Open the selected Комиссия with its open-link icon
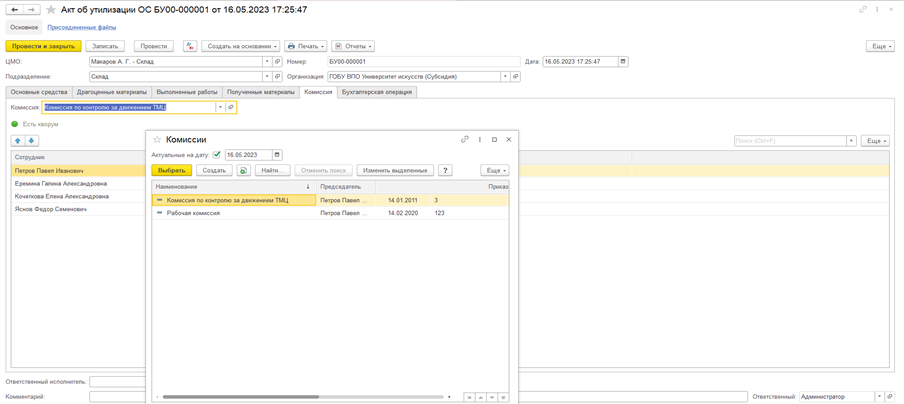904x404 pixels. pyautogui.click(x=231, y=107)
